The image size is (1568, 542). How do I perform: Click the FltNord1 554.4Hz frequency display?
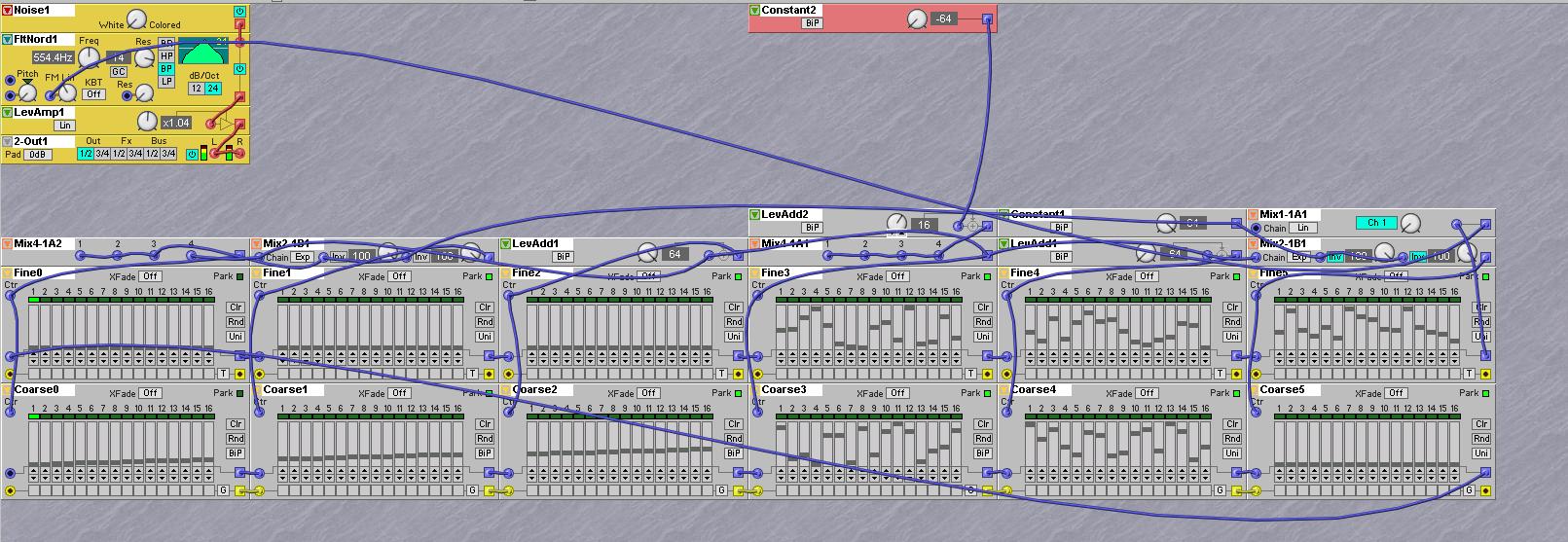point(53,58)
